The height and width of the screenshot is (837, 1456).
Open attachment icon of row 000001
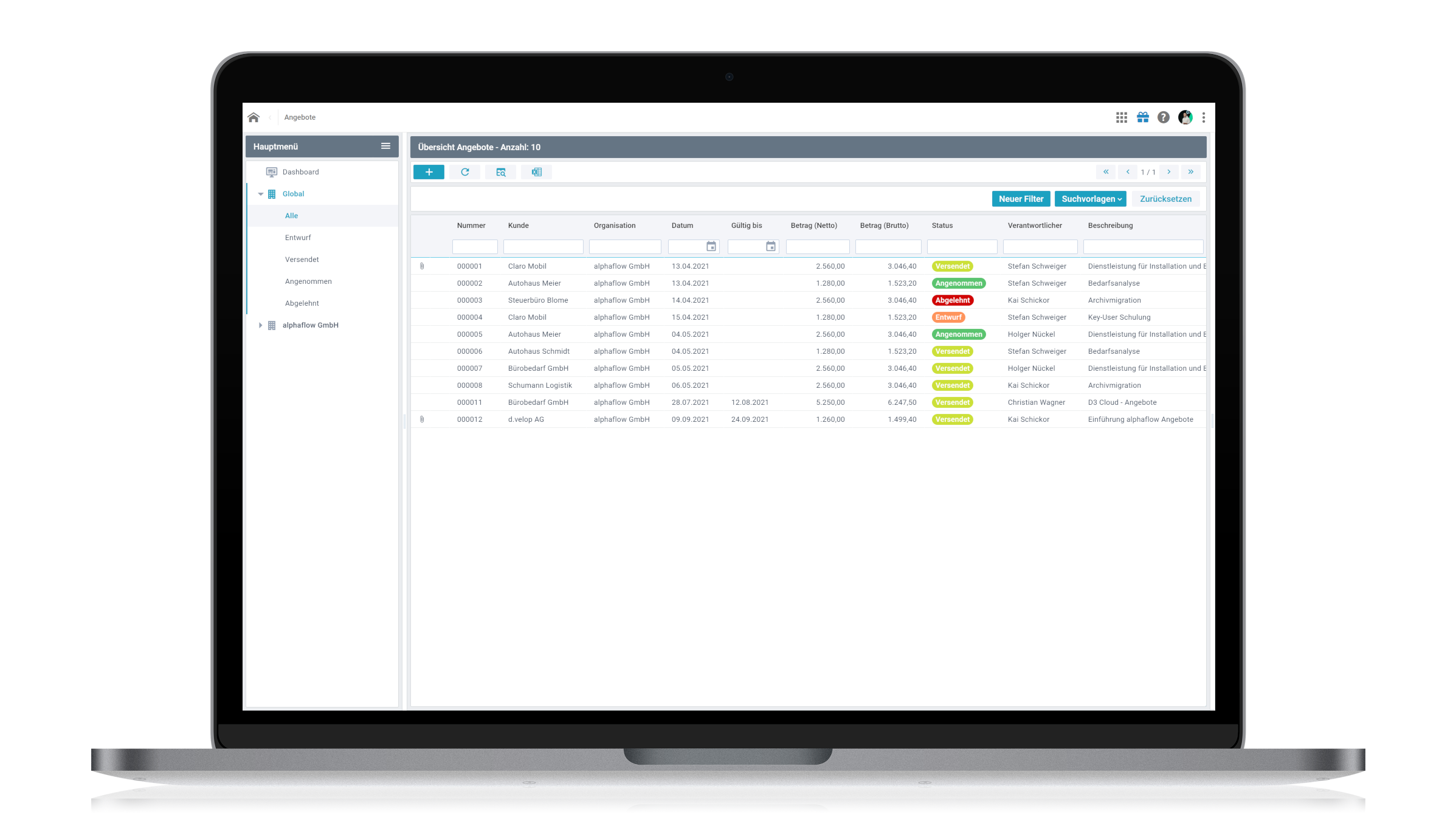pos(422,266)
